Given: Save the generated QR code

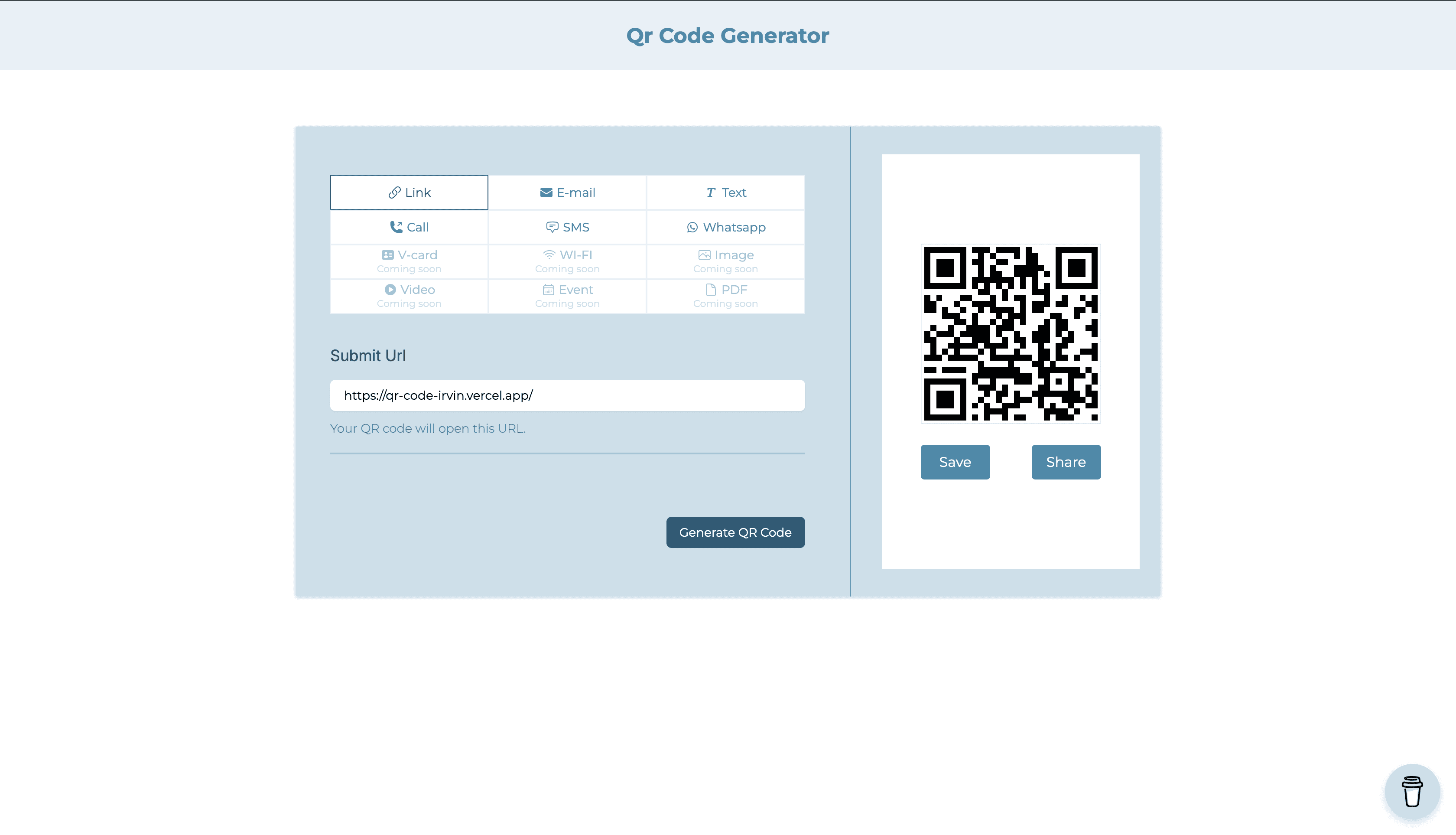Looking at the screenshot, I should [x=955, y=462].
